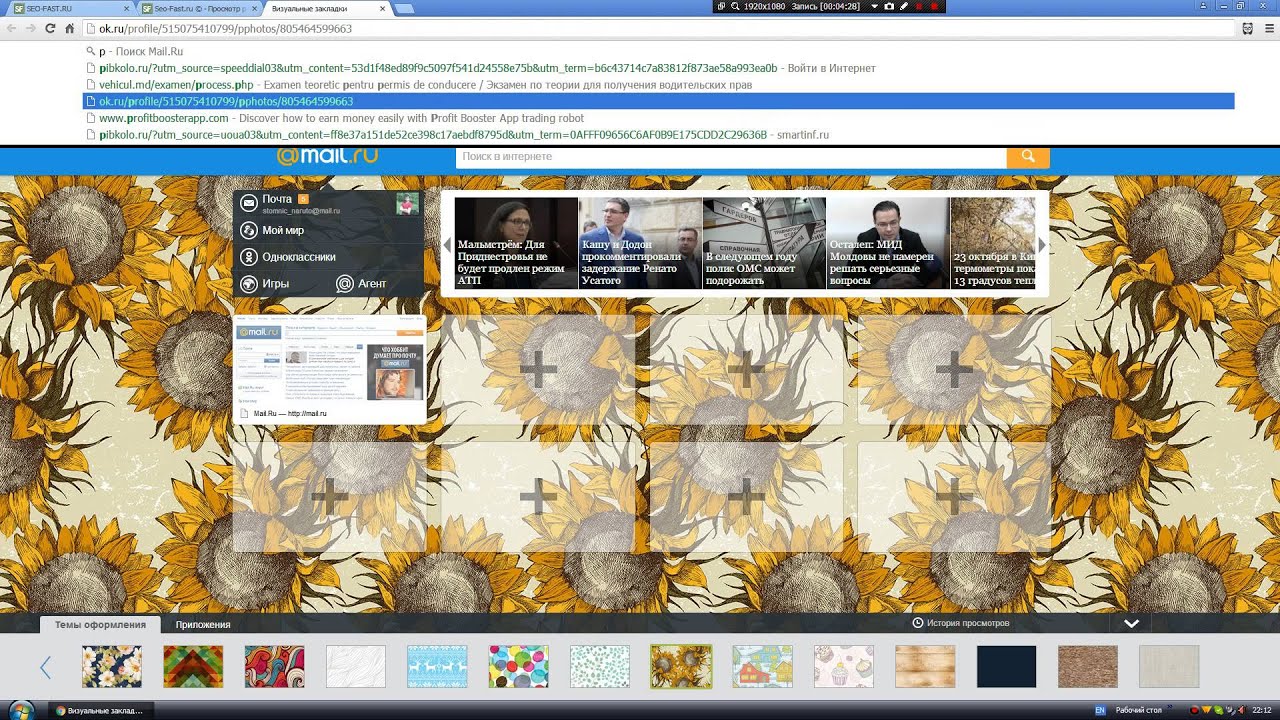The width and height of the screenshot is (1280, 720).
Task: Open the Chrome menu hamburger icon
Action: [1270, 29]
